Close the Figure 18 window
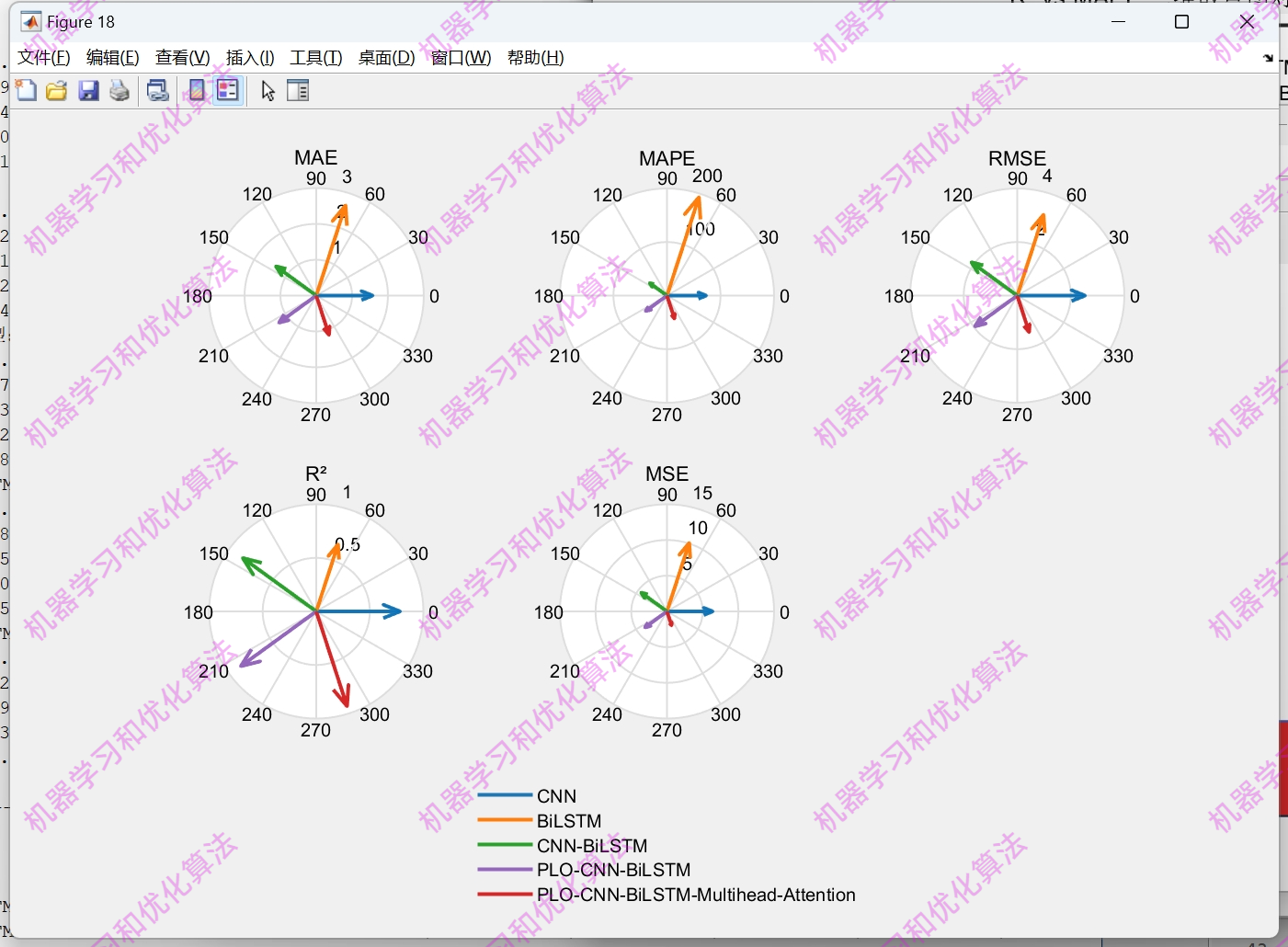 point(1247,21)
